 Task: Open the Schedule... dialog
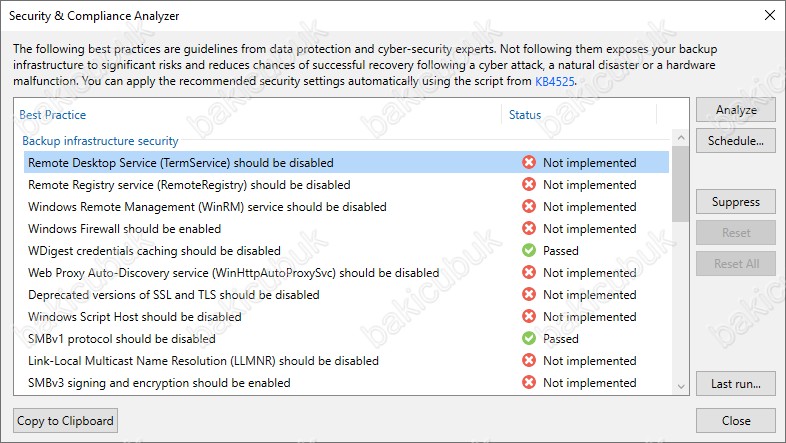(x=735, y=141)
